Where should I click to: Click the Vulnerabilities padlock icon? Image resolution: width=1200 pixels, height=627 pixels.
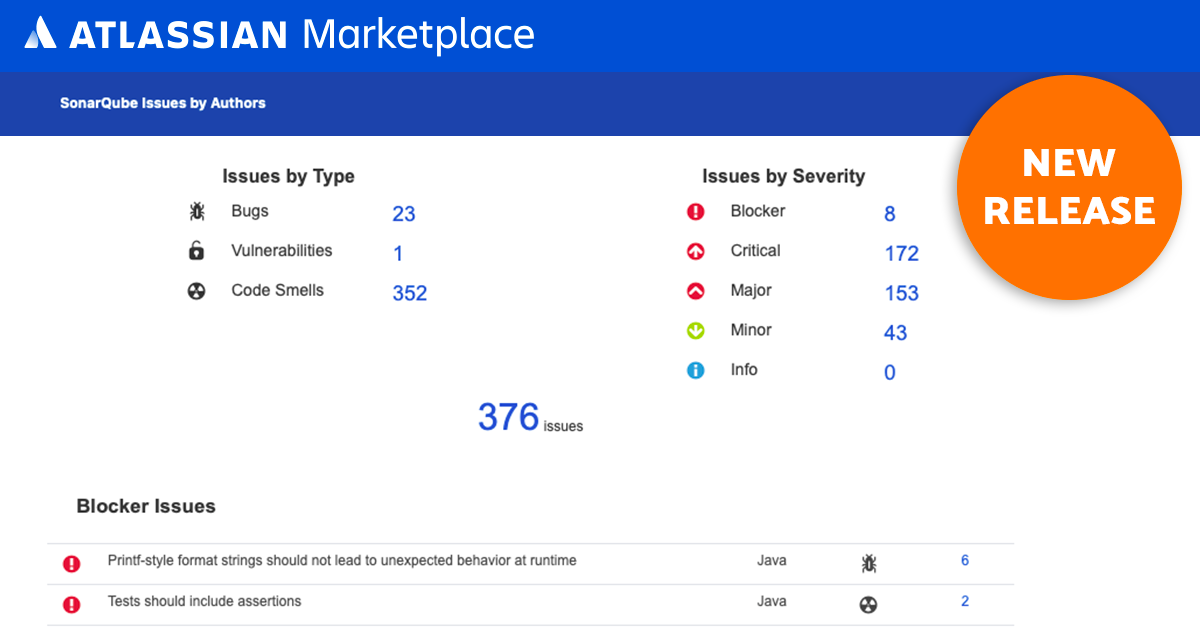point(197,251)
